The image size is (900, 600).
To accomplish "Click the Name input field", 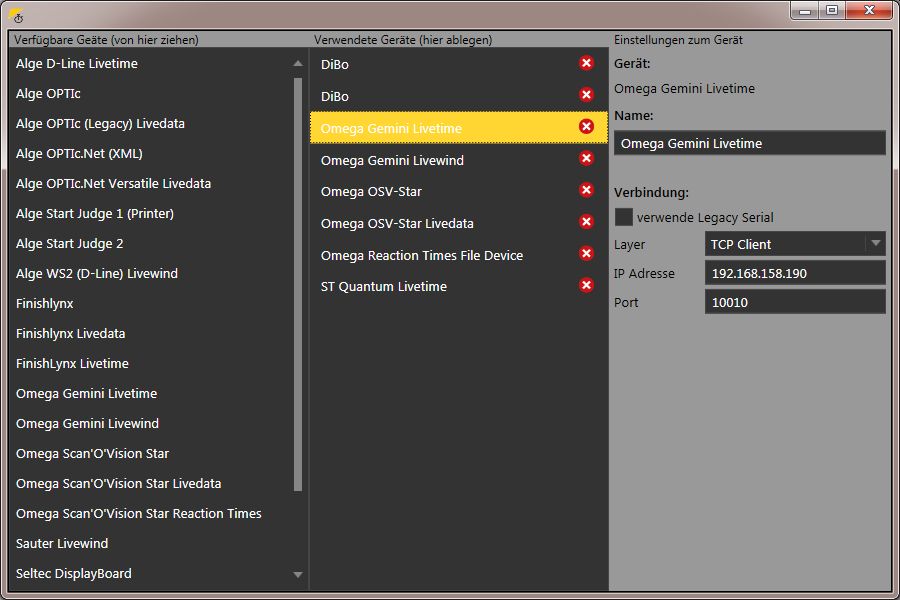I will click(750, 143).
